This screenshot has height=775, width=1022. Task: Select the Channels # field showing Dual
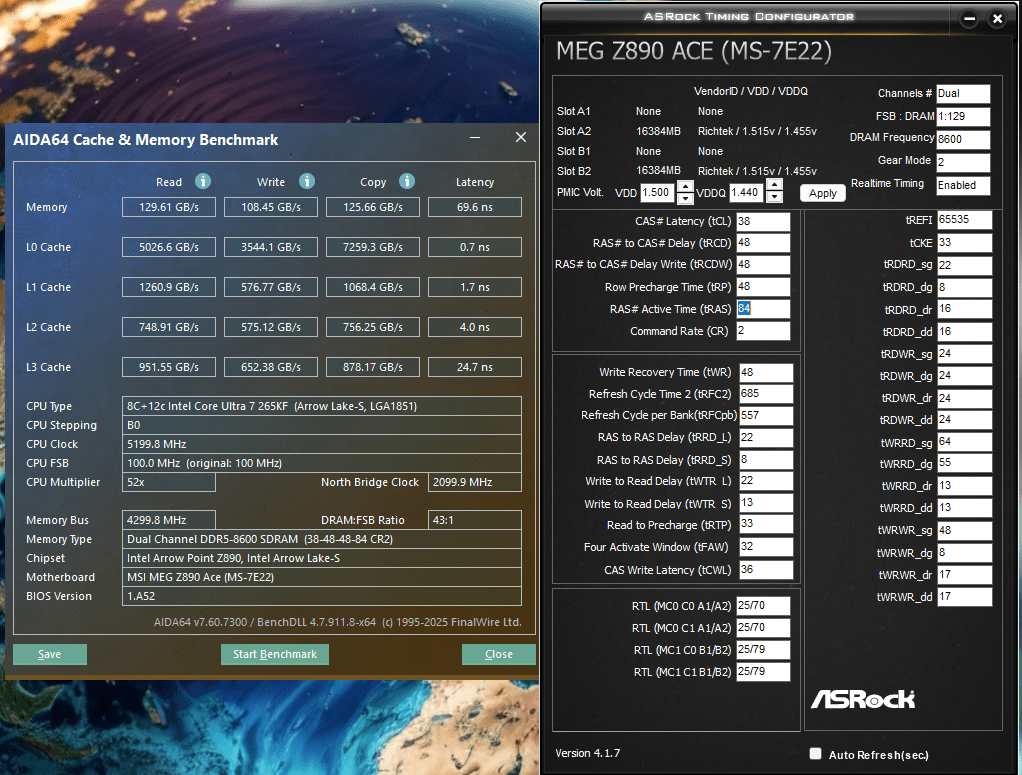tap(963, 94)
